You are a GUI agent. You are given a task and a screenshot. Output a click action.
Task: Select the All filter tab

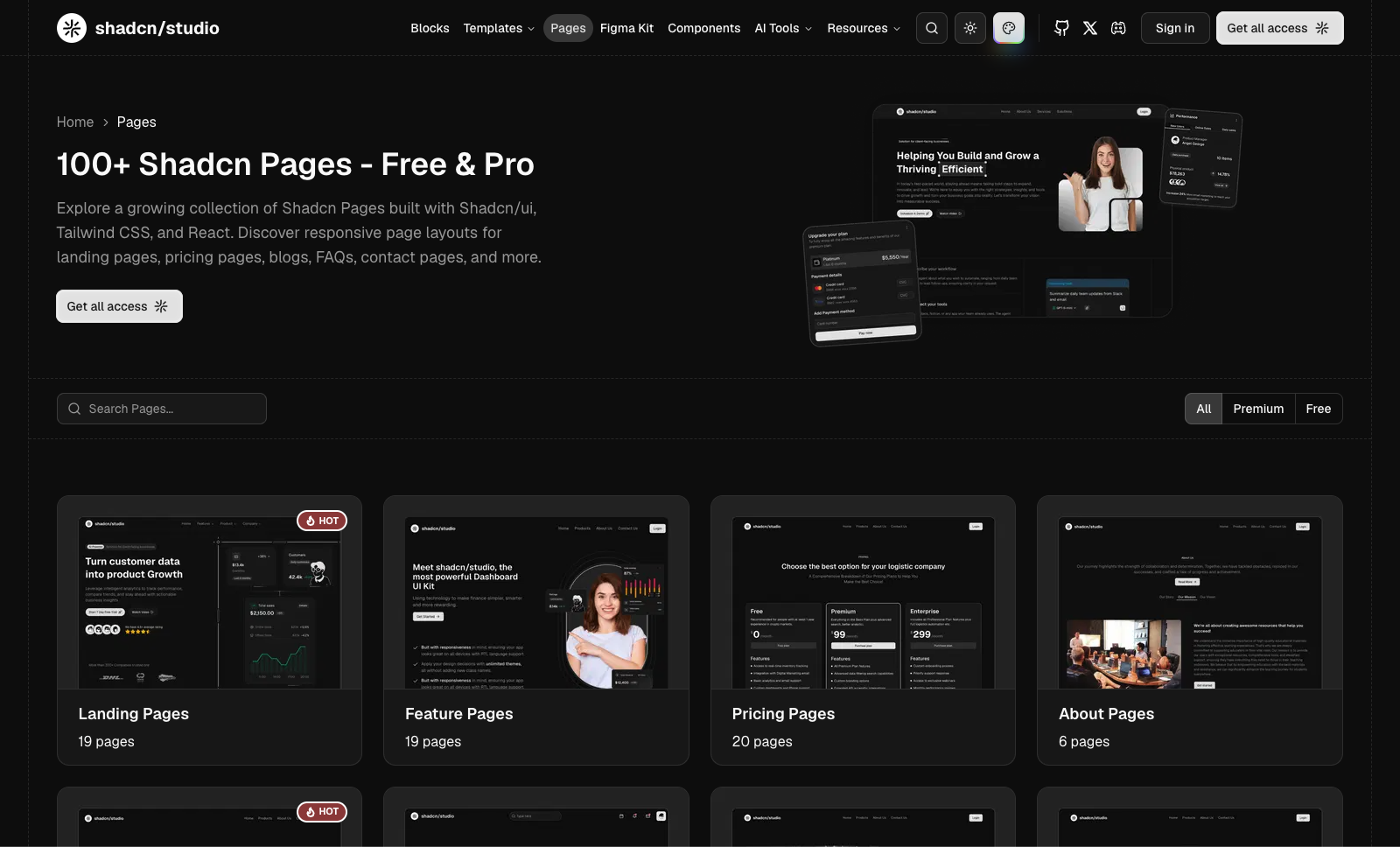(x=1204, y=409)
